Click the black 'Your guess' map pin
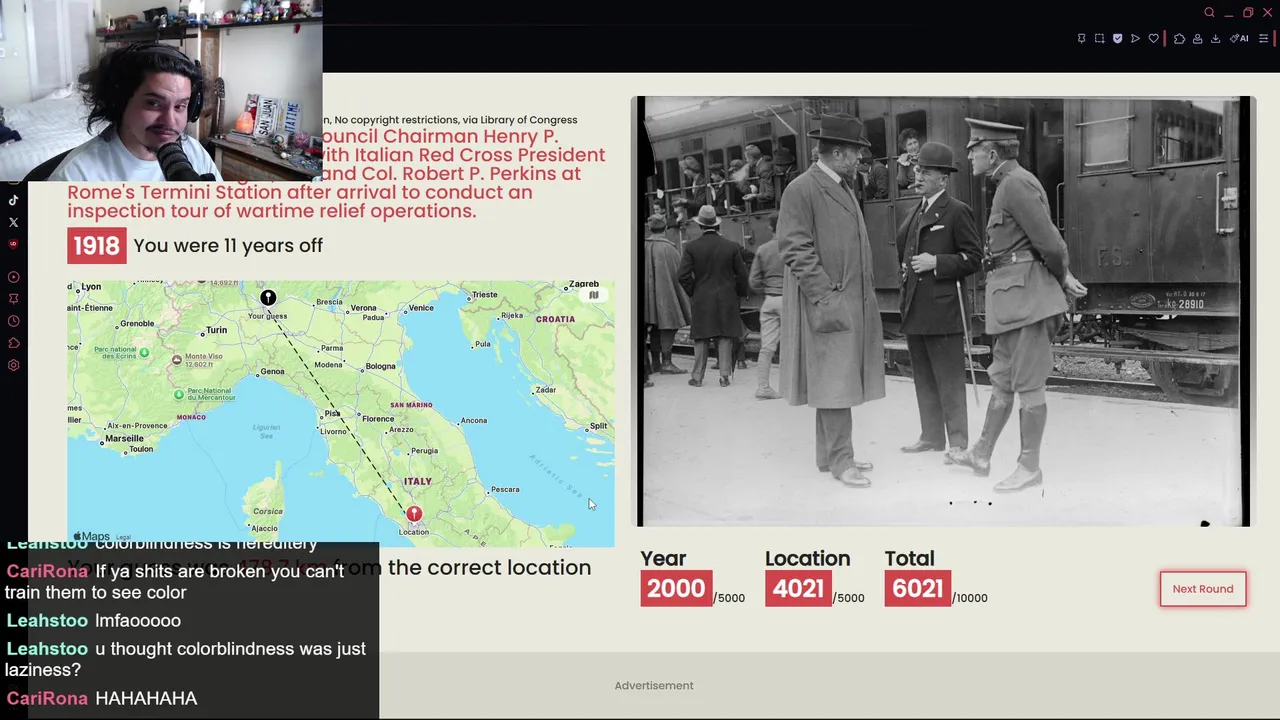1280x720 pixels. click(268, 298)
